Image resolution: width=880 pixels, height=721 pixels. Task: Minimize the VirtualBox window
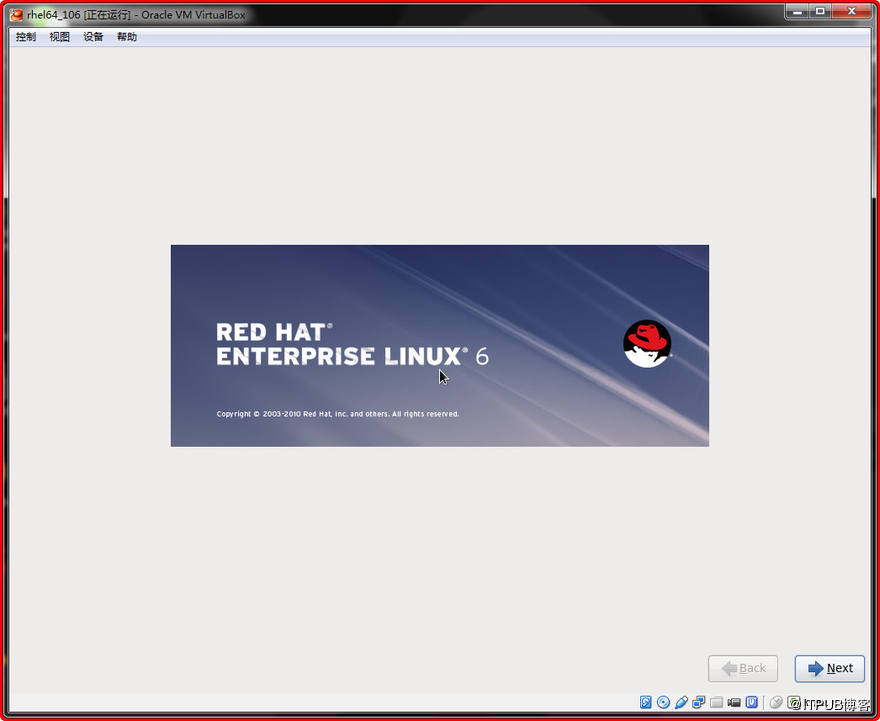(x=798, y=12)
